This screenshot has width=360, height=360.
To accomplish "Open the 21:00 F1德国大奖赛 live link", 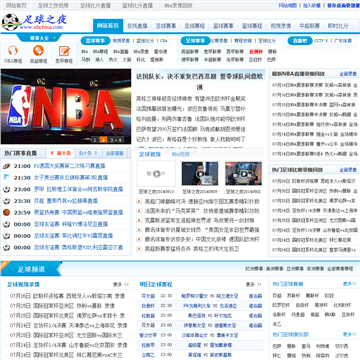I will click(69, 166).
